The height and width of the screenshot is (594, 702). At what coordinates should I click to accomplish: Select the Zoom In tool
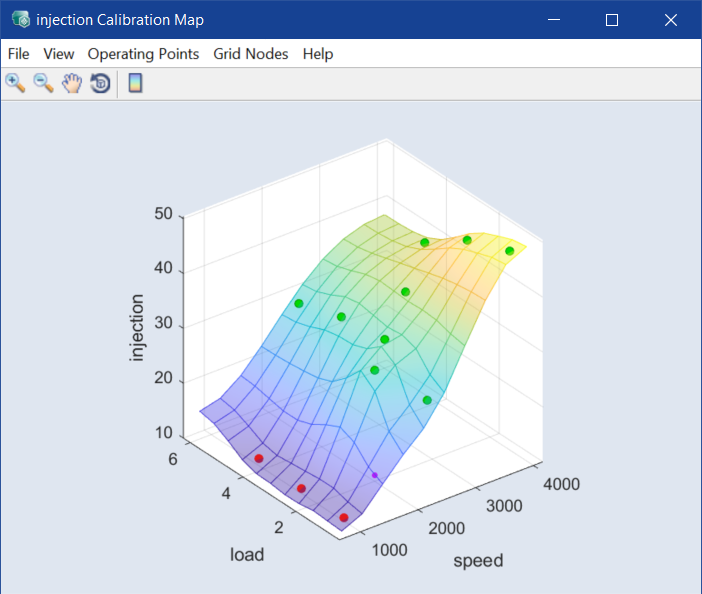point(15,83)
